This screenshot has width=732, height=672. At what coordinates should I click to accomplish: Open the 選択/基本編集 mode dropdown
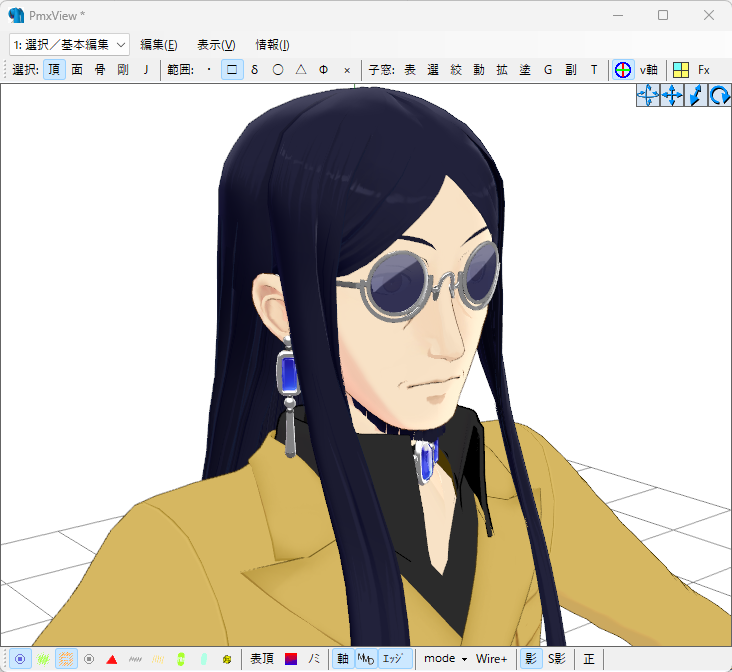click(x=69, y=44)
